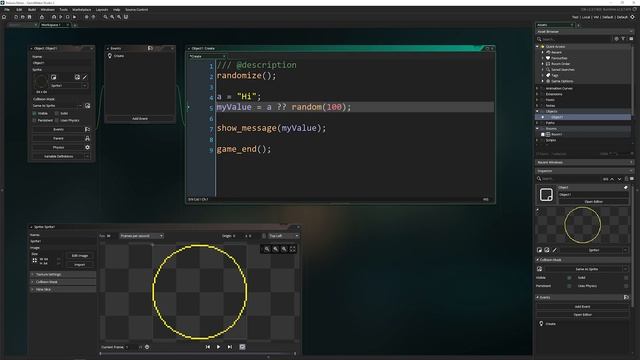Click the event flag icon in Events window header
Viewport: 640px width, 360px height.
tap(150, 48)
